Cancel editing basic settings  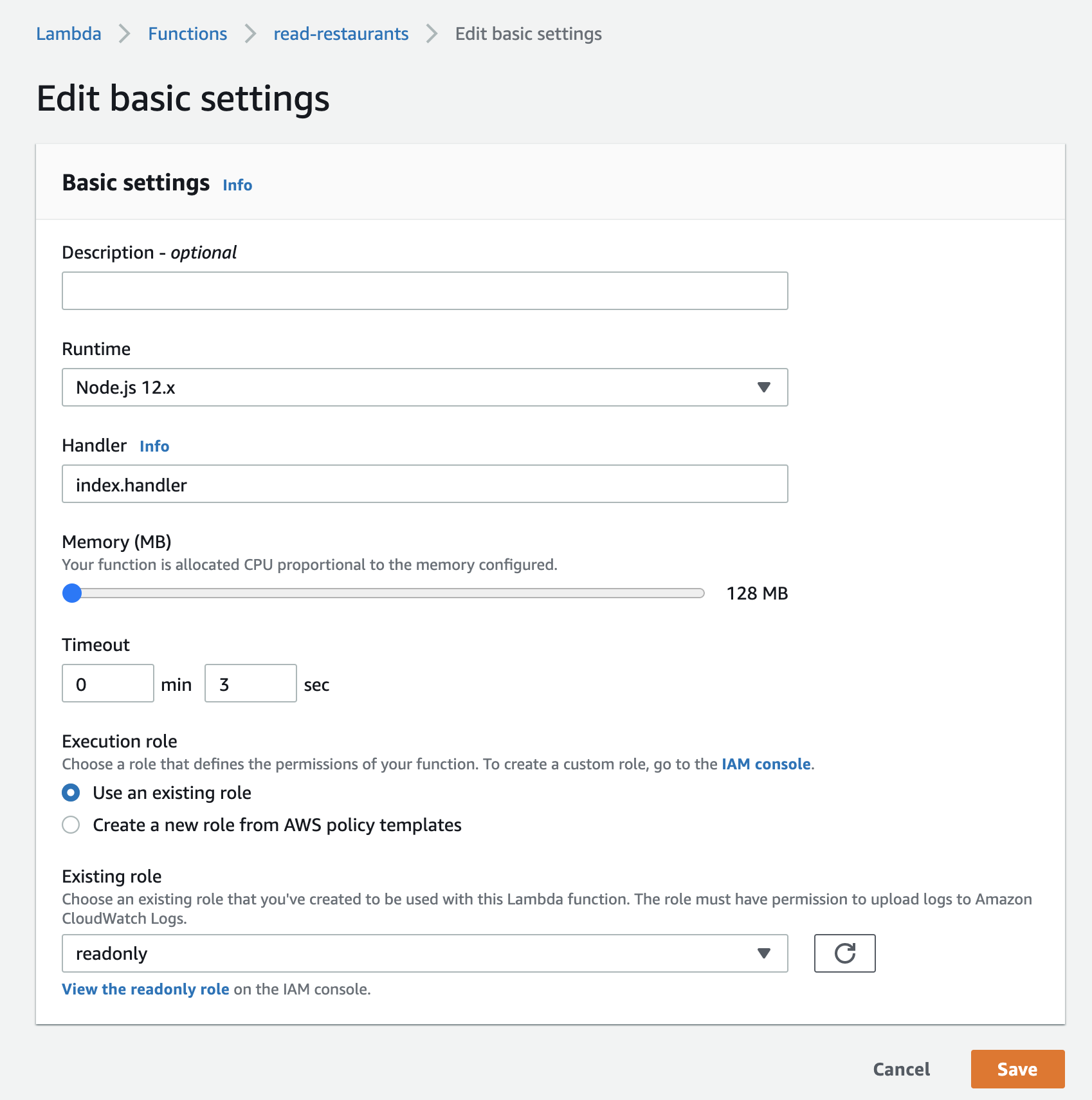click(900, 1069)
